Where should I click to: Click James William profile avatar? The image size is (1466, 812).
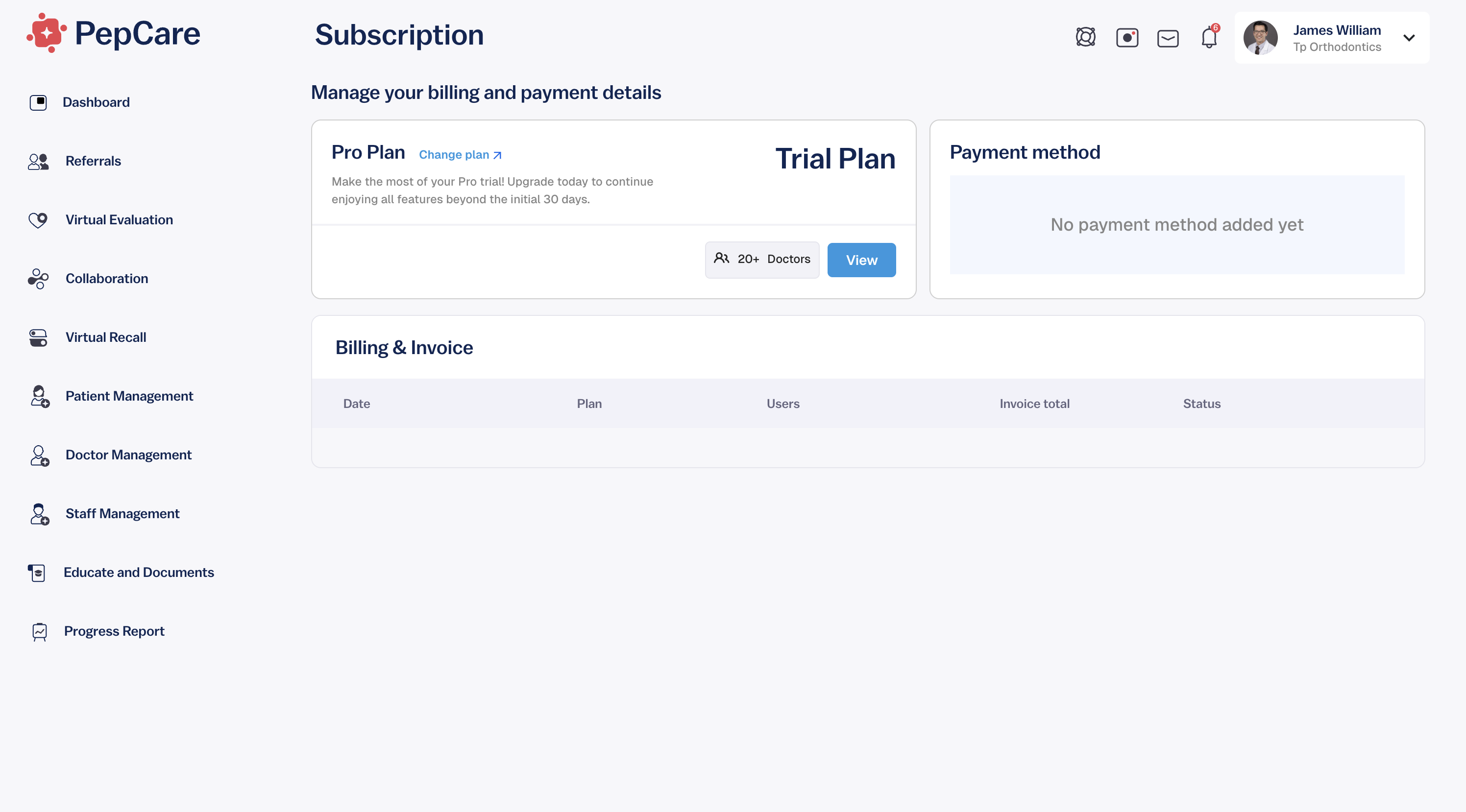[x=1260, y=38]
